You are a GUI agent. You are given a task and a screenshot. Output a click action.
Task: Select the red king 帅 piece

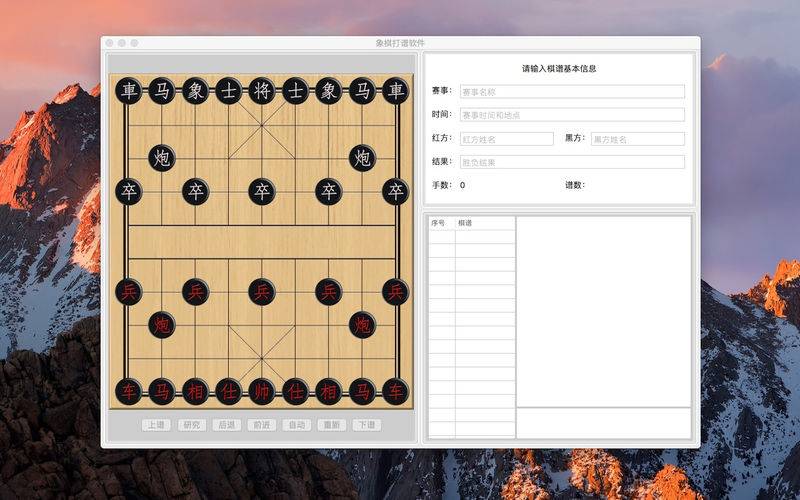(x=262, y=391)
